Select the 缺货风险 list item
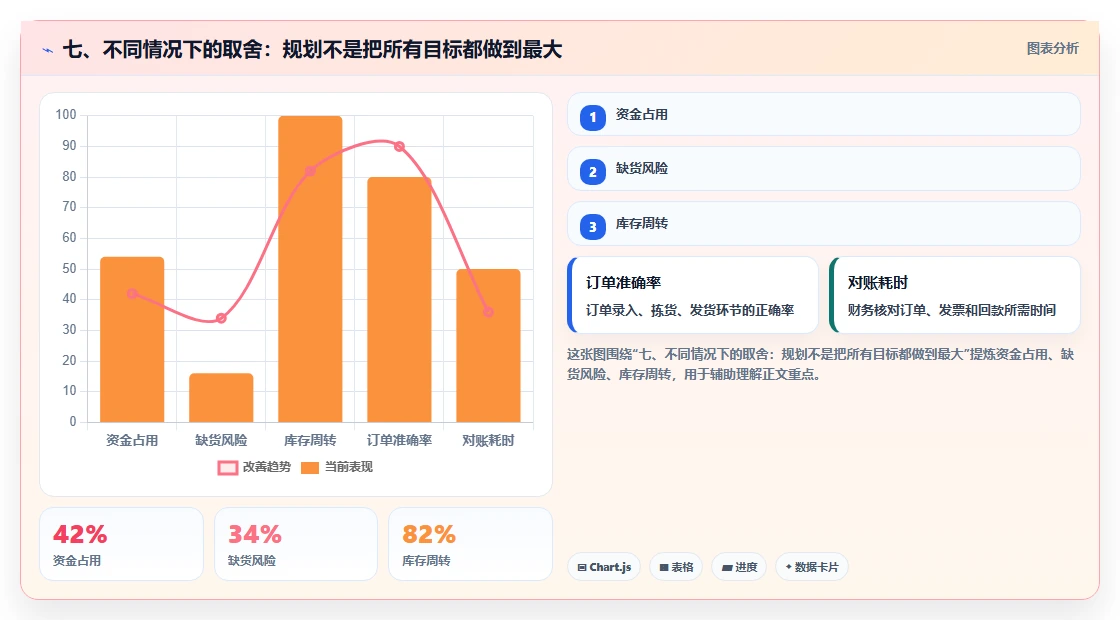The image size is (1120, 620). coord(824,169)
